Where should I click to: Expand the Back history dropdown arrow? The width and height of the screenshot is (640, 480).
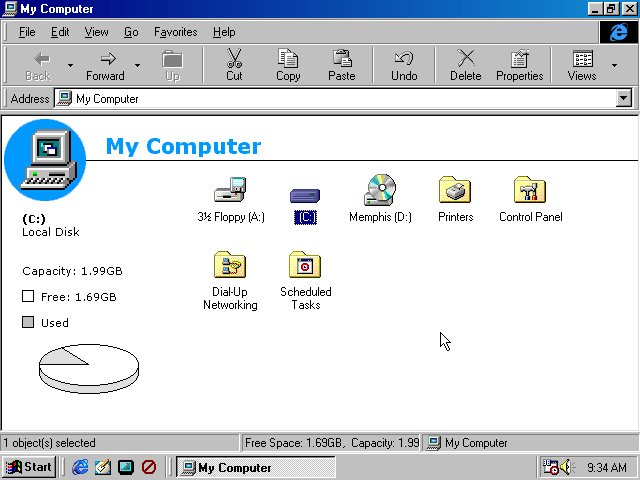70,65
